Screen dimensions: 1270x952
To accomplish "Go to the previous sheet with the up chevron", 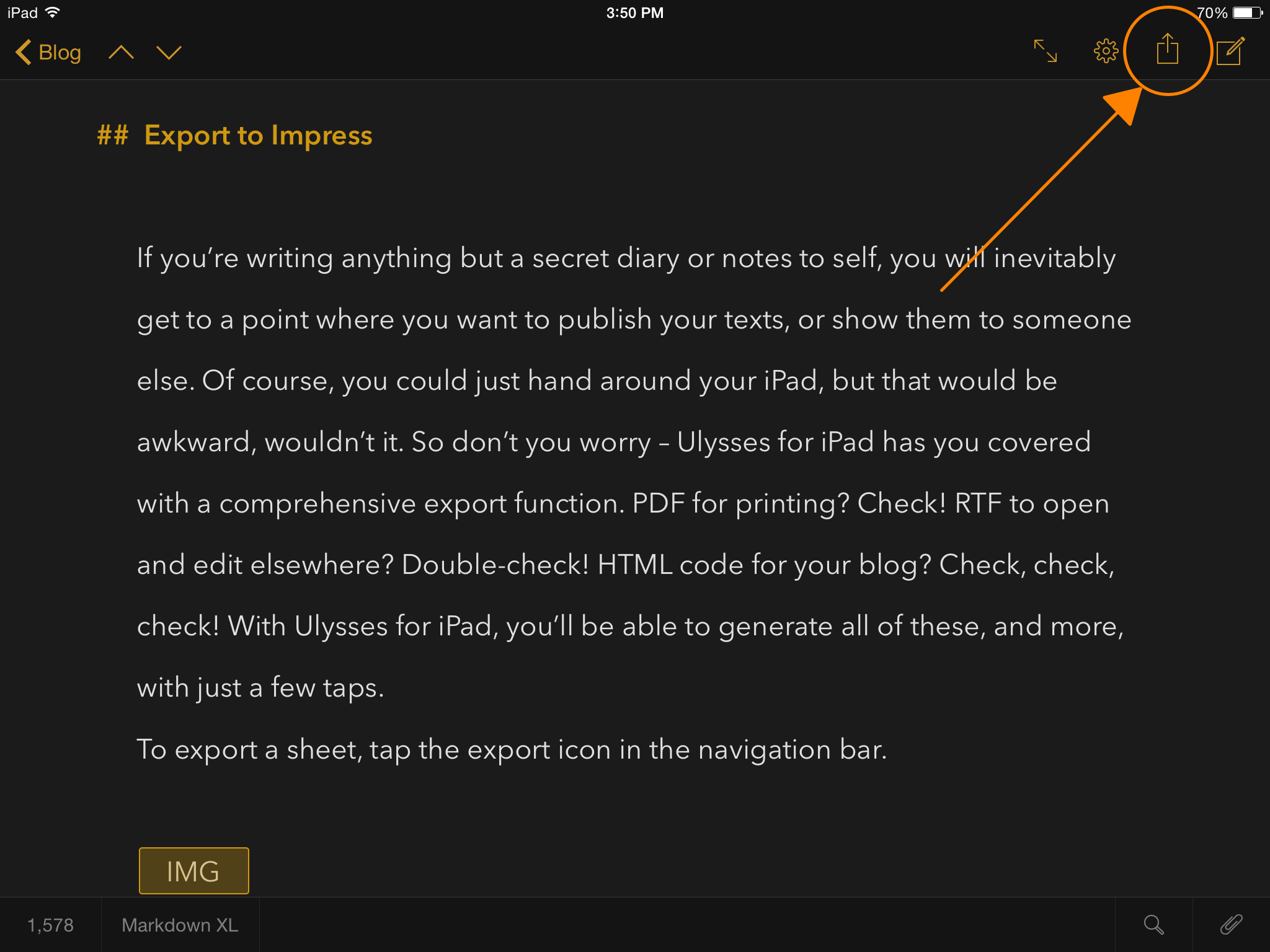I will pyautogui.click(x=121, y=53).
